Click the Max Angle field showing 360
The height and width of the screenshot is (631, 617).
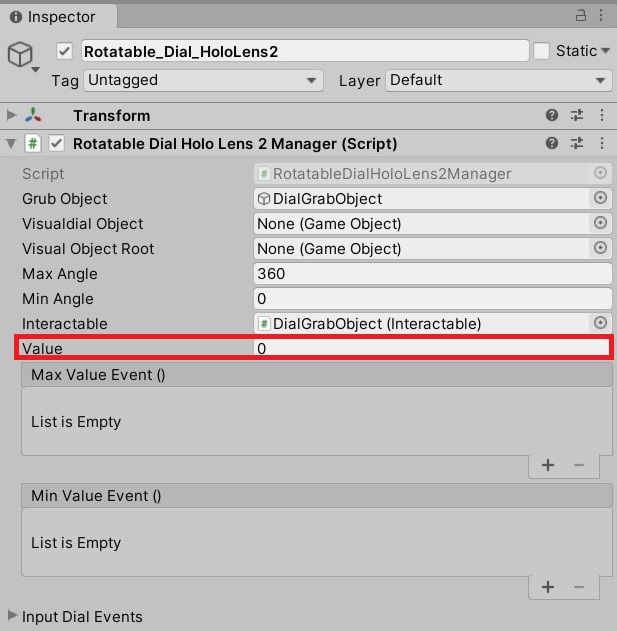pos(433,274)
